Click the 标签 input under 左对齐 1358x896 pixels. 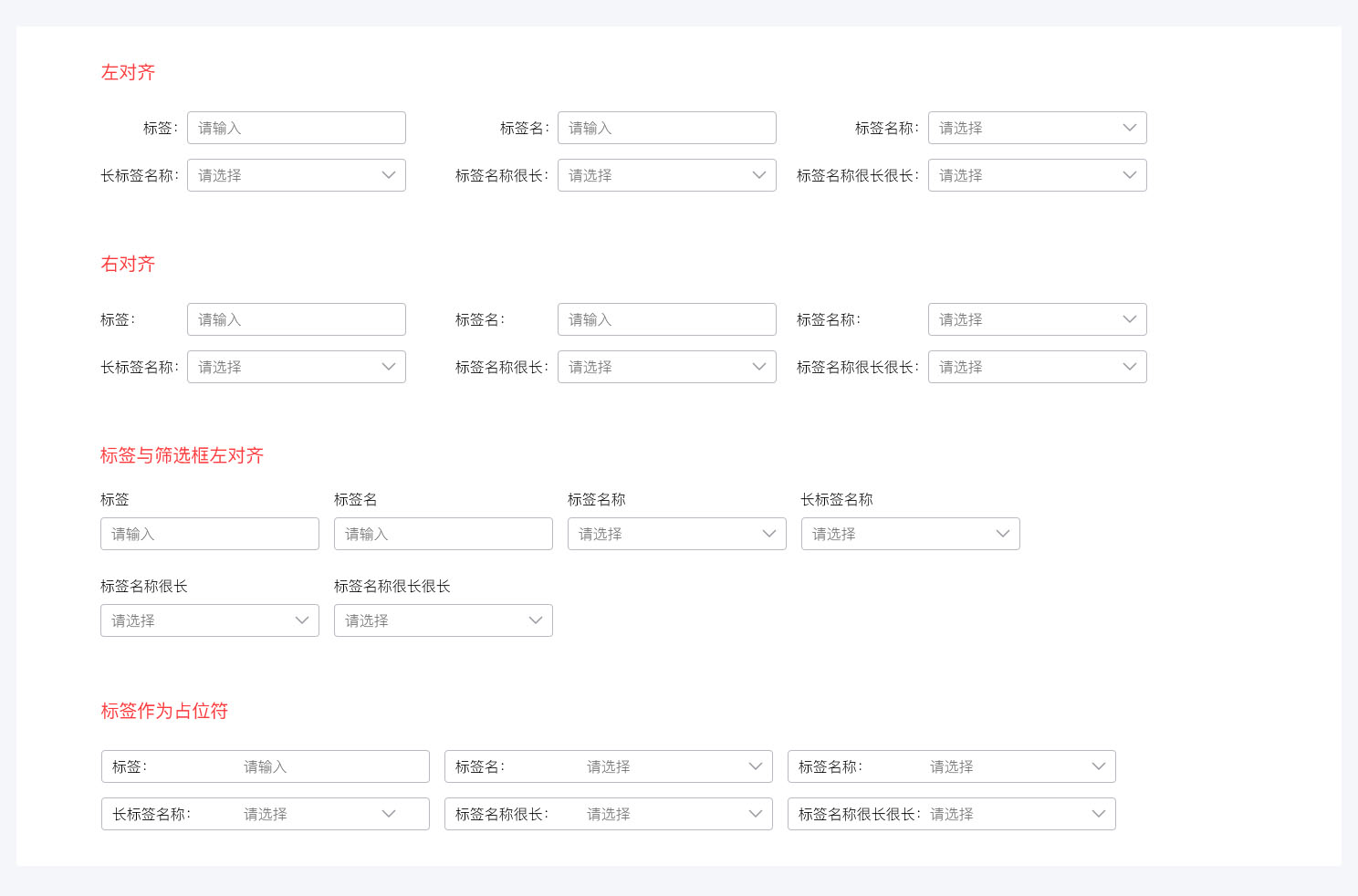(x=296, y=128)
